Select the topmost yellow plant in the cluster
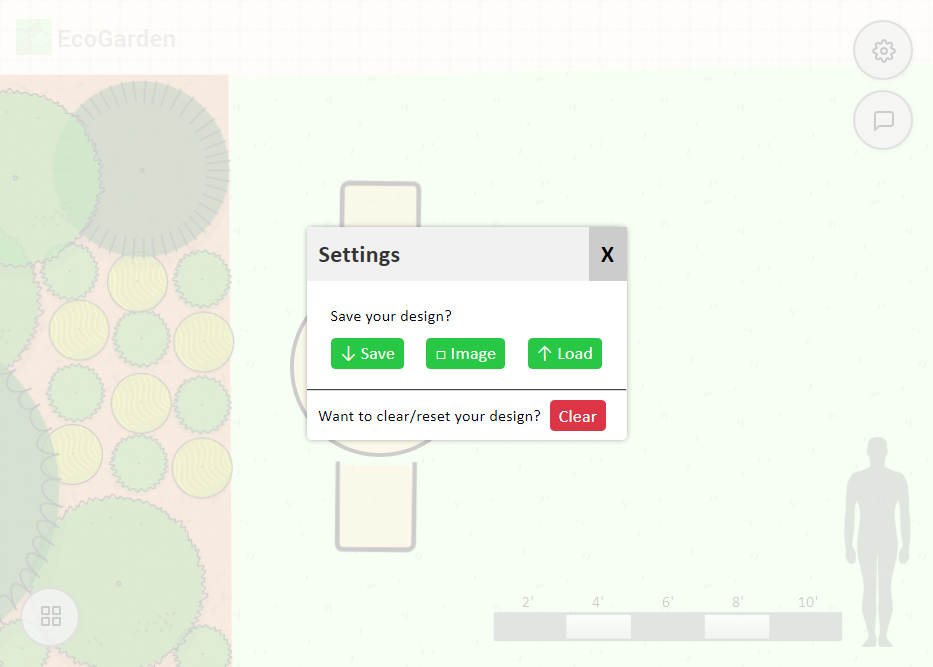This screenshot has width=933, height=667. 137,282
